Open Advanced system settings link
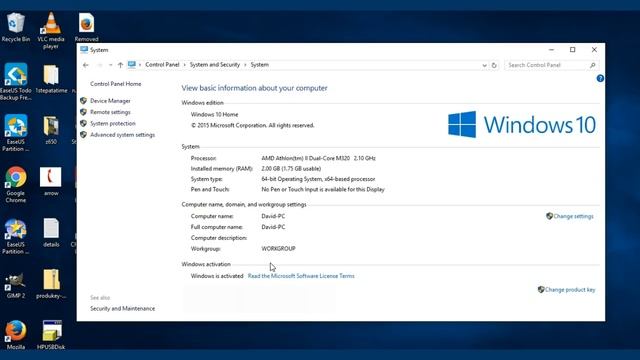Viewport: 640px width, 360px height. pos(122,135)
